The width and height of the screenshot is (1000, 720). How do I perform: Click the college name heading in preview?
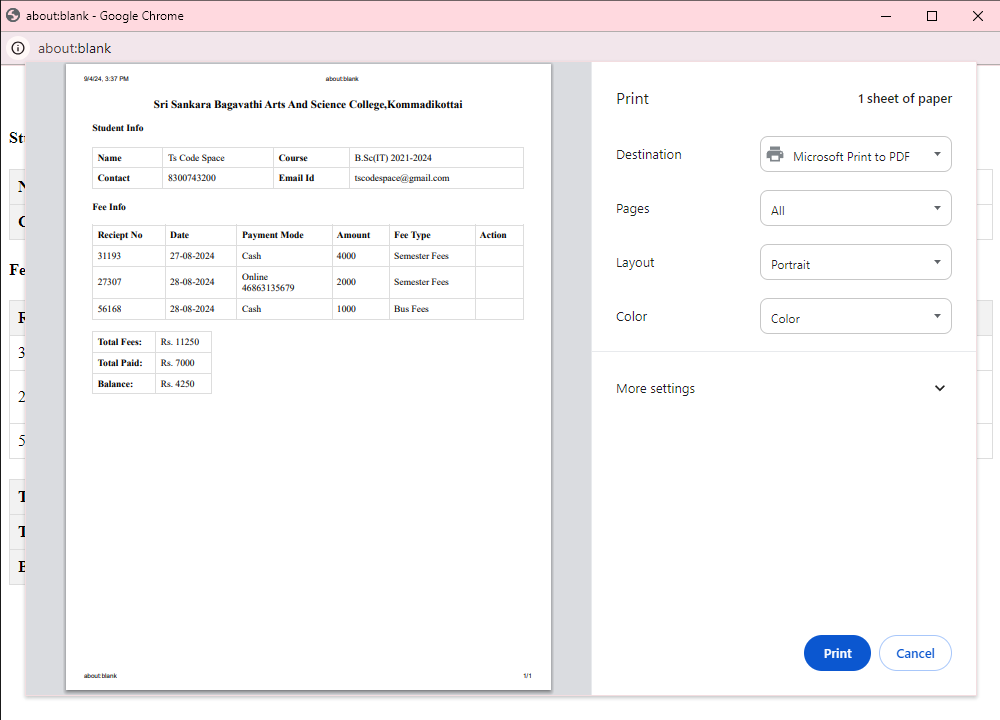(x=308, y=104)
